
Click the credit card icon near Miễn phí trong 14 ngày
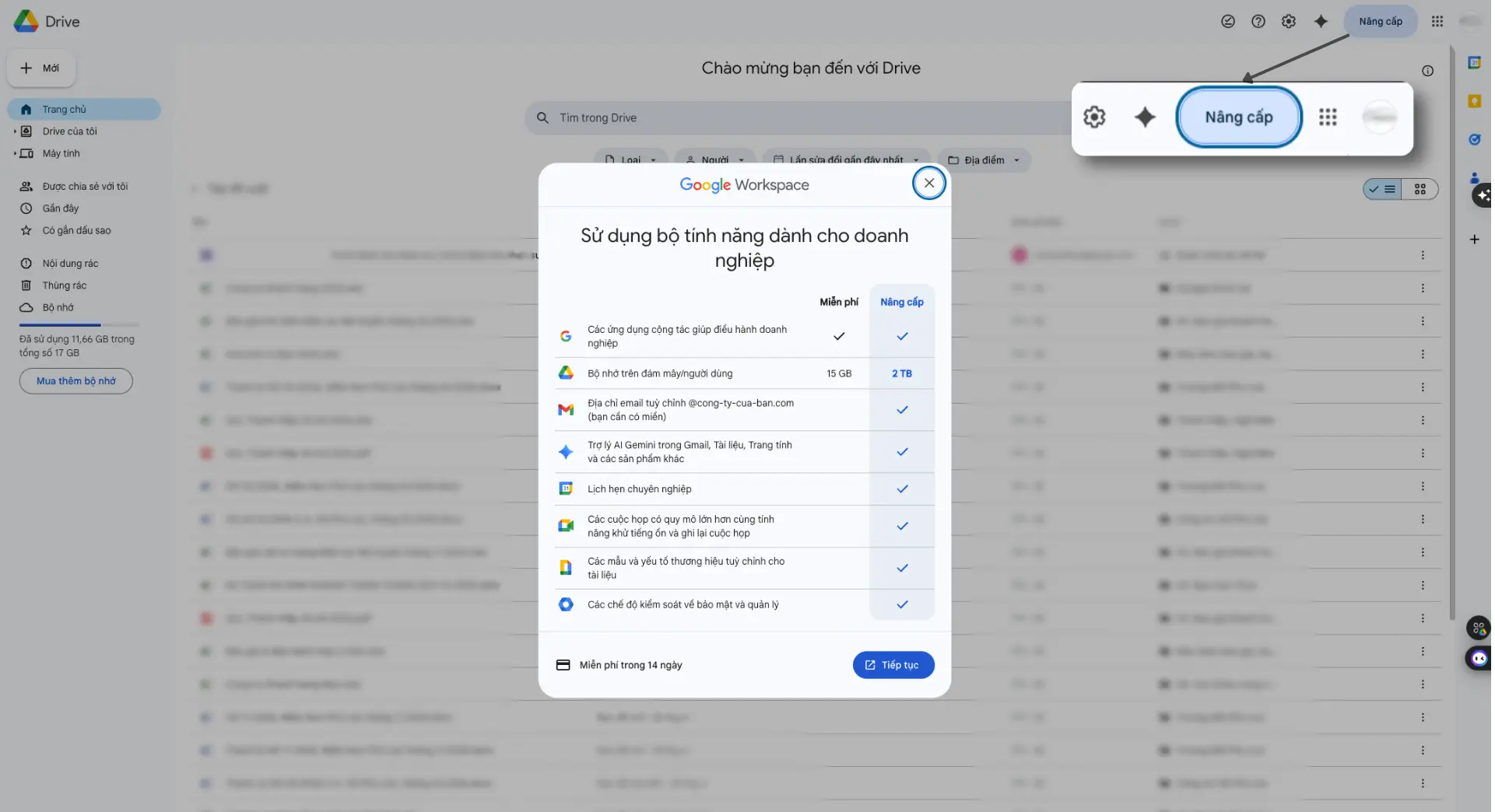564,667
